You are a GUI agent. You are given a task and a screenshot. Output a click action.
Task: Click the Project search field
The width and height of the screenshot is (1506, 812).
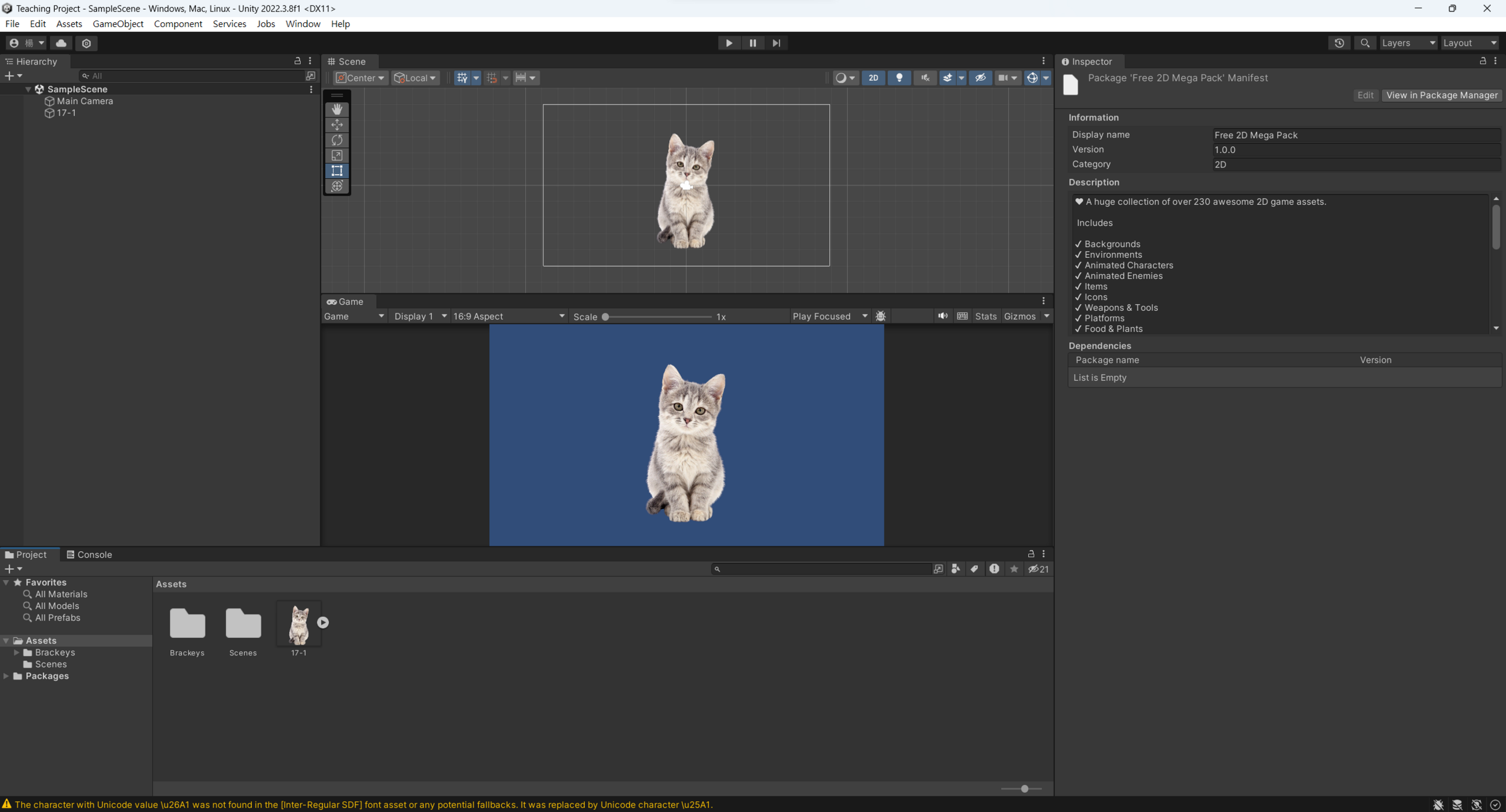(x=822, y=569)
